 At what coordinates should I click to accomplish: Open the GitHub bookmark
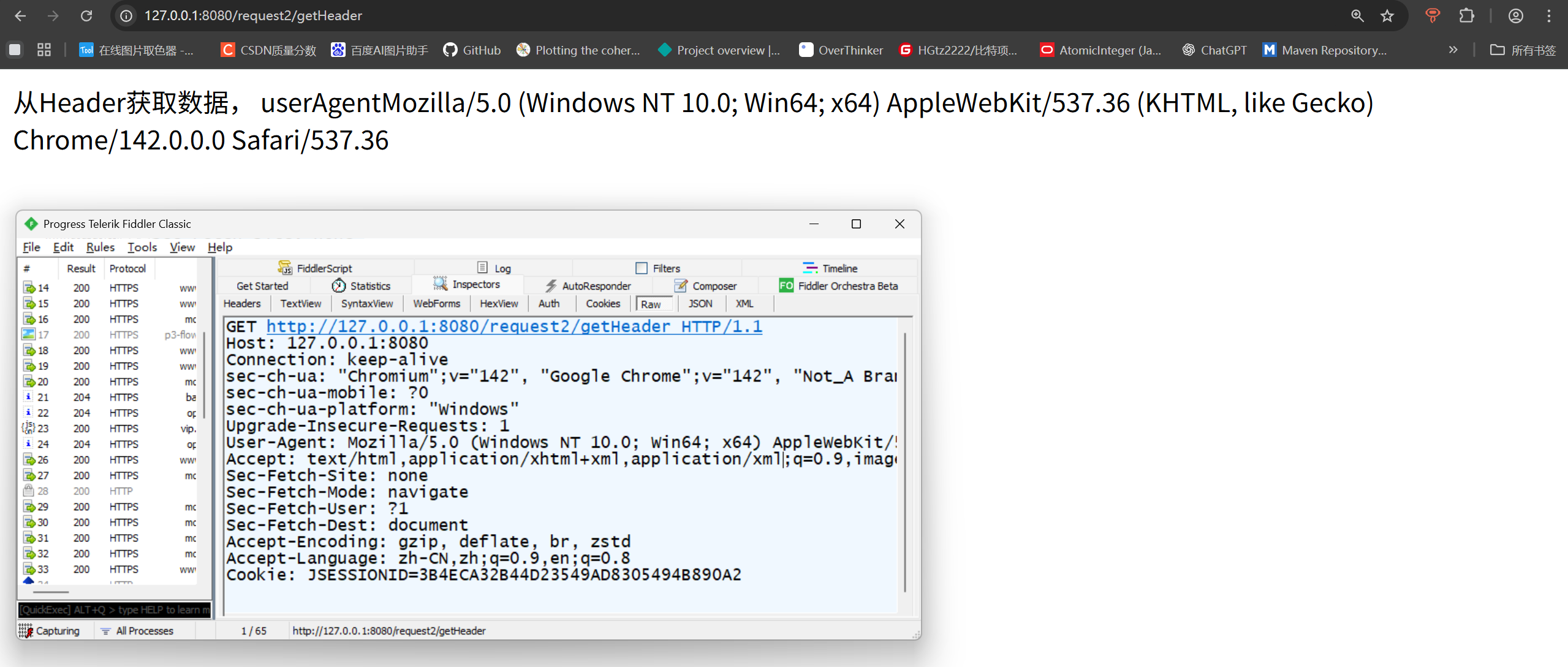(472, 50)
